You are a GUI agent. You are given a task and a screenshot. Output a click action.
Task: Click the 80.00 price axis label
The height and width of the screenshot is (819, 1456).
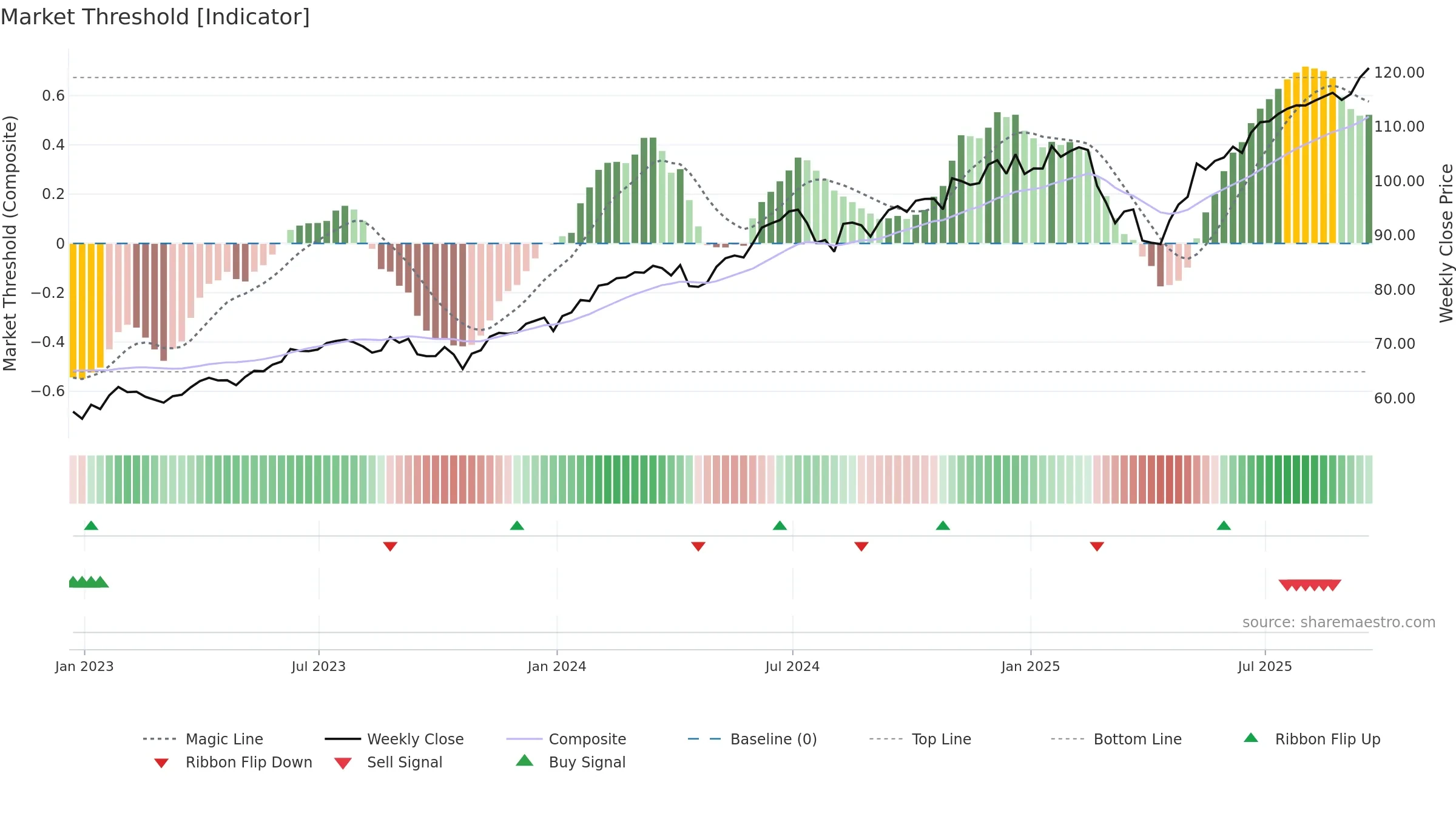(1395, 290)
